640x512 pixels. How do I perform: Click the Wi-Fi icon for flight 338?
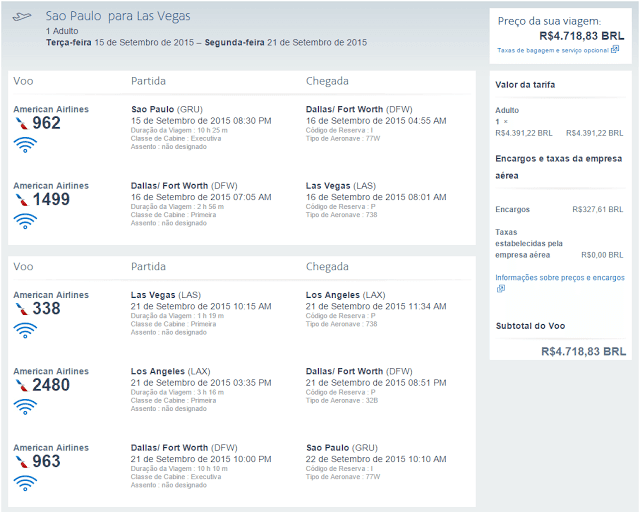[25, 330]
